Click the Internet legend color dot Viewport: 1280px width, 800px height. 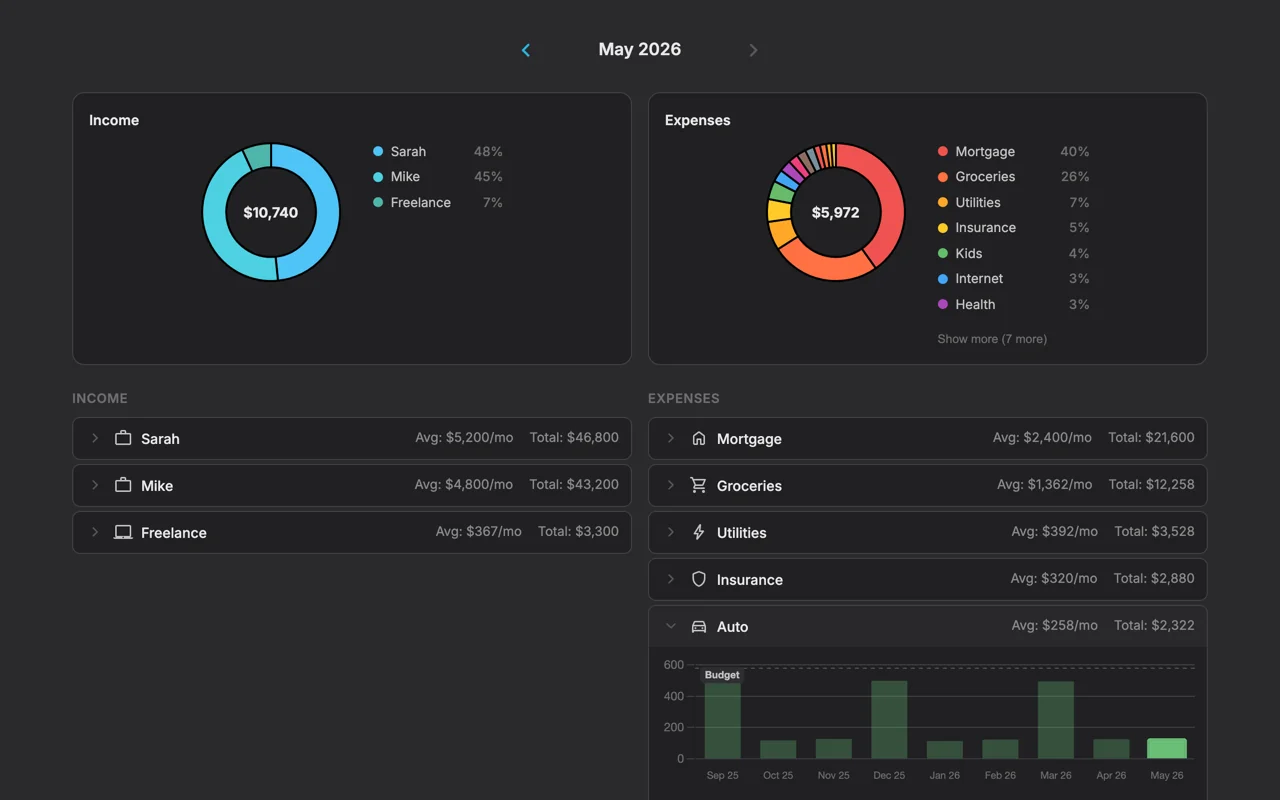(x=943, y=279)
